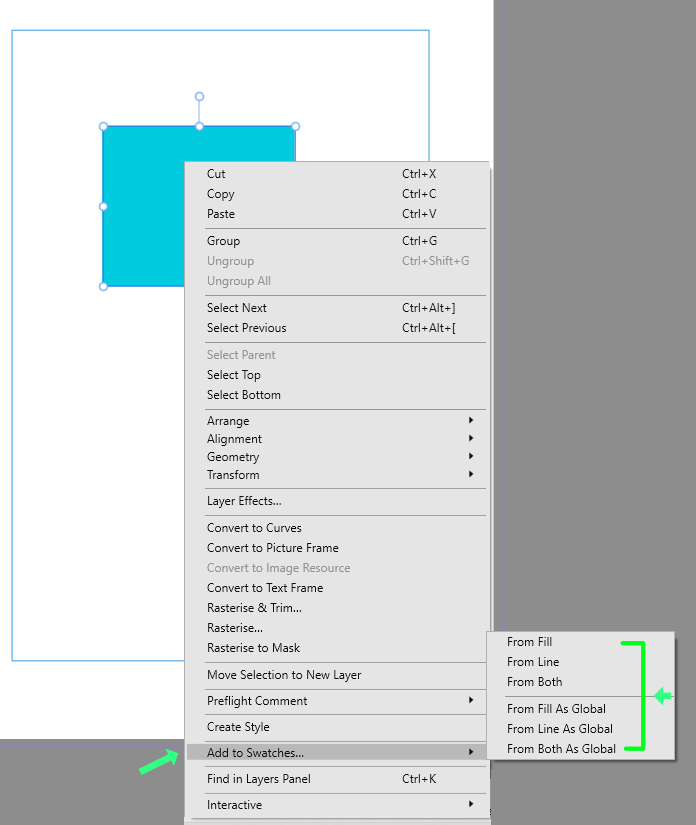This screenshot has width=696, height=825.
Task: Open the Geometry submenu
Action: [x=337, y=456]
